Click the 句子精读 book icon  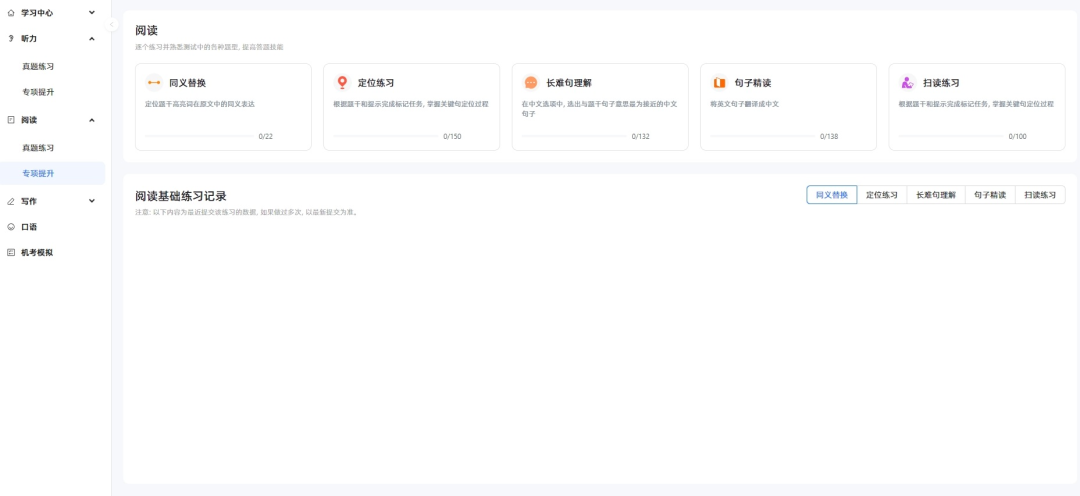(719, 83)
